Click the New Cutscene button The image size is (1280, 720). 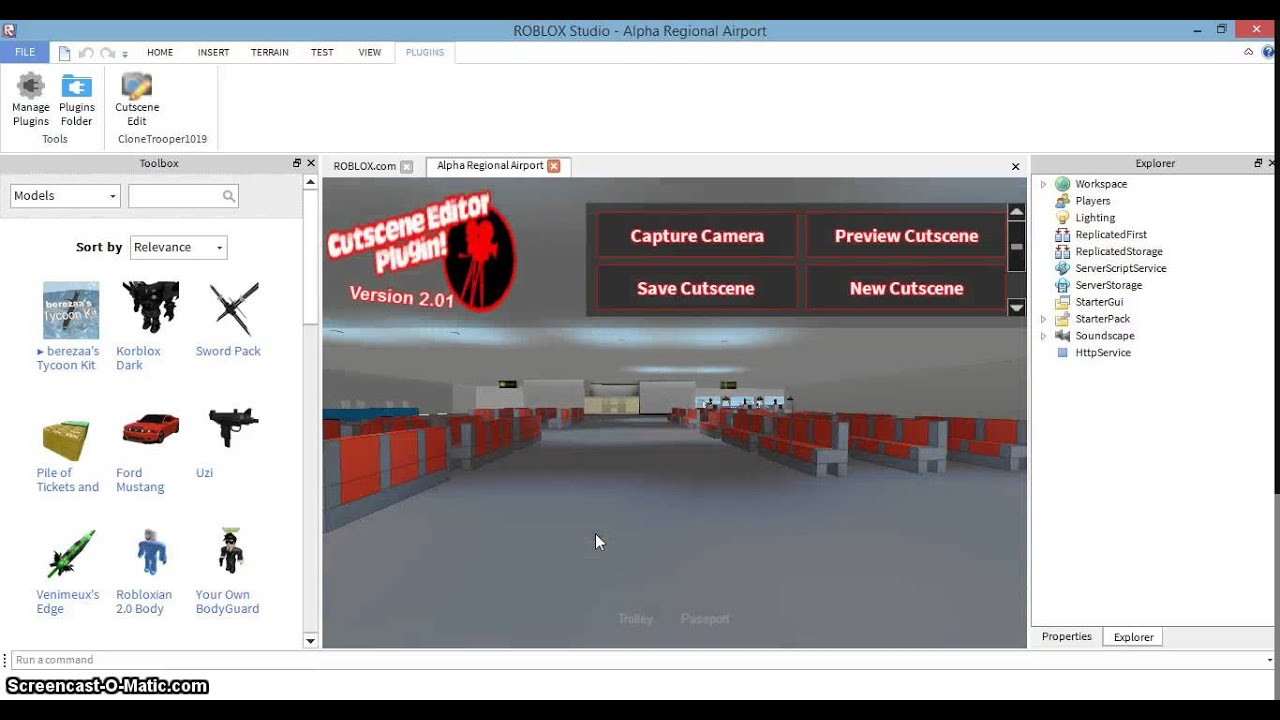point(906,288)
